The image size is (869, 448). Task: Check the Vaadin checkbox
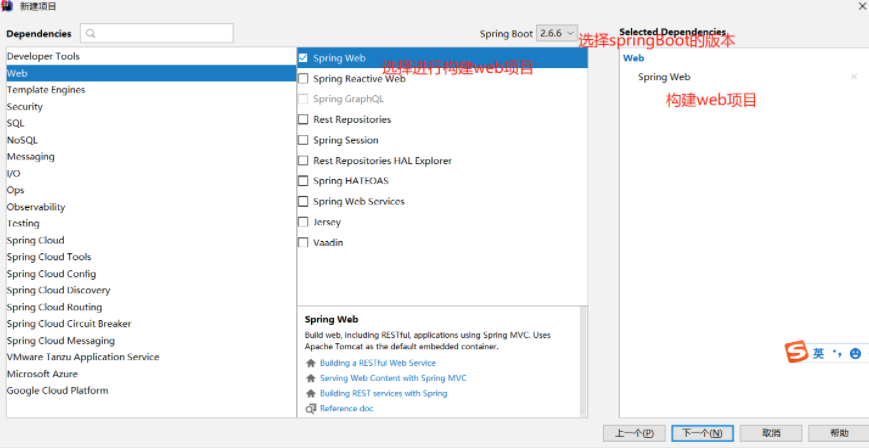point(303,242)
